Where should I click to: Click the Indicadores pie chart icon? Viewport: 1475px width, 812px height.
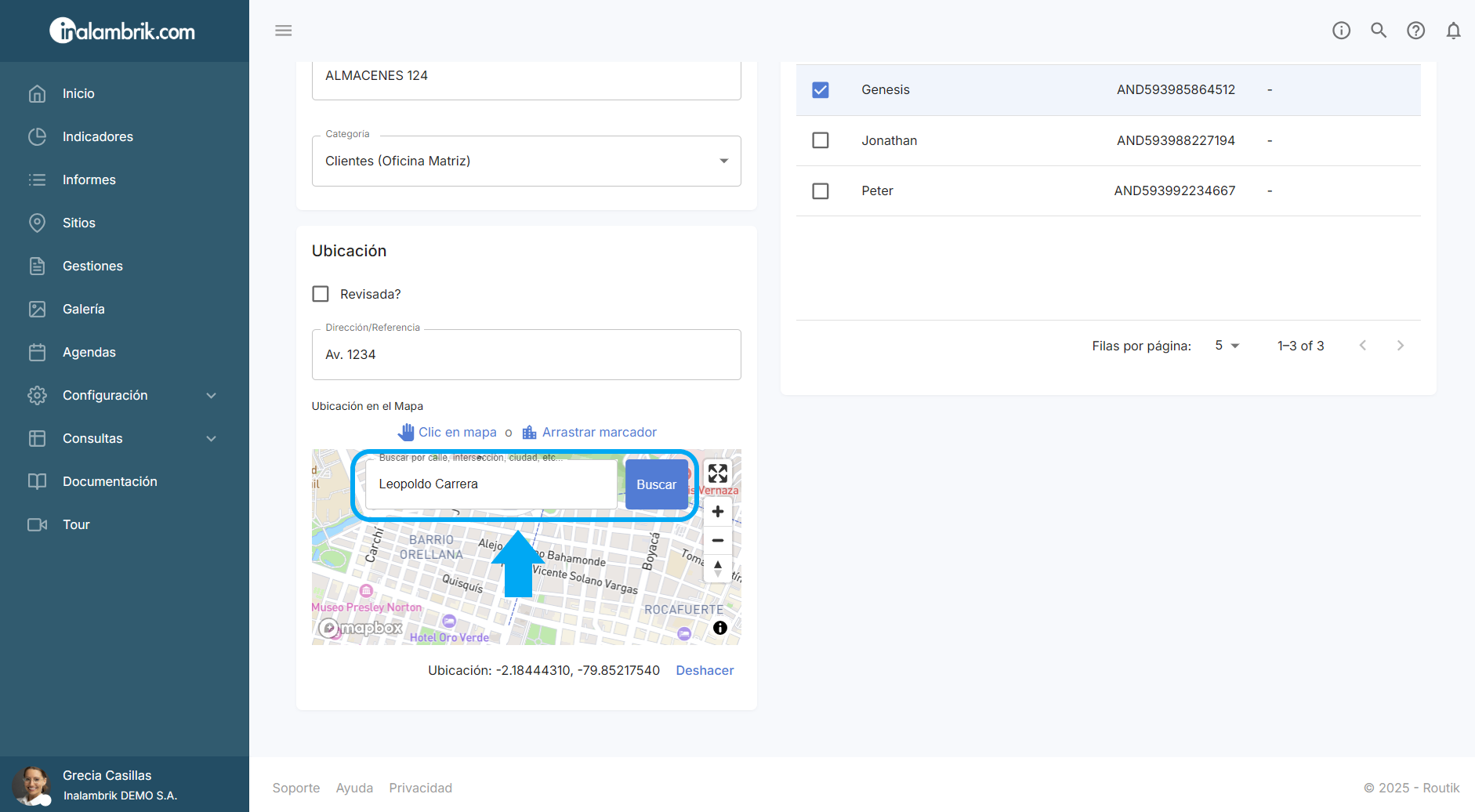tap(37, 136)
